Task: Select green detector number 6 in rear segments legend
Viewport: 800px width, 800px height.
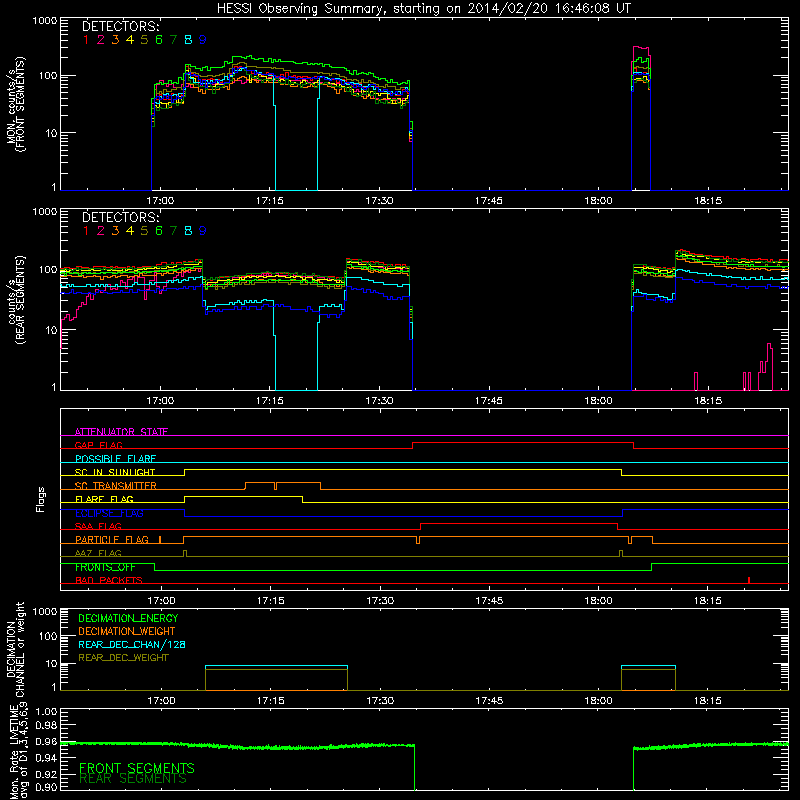Action: pyautogui.click(x=159, y=231)
